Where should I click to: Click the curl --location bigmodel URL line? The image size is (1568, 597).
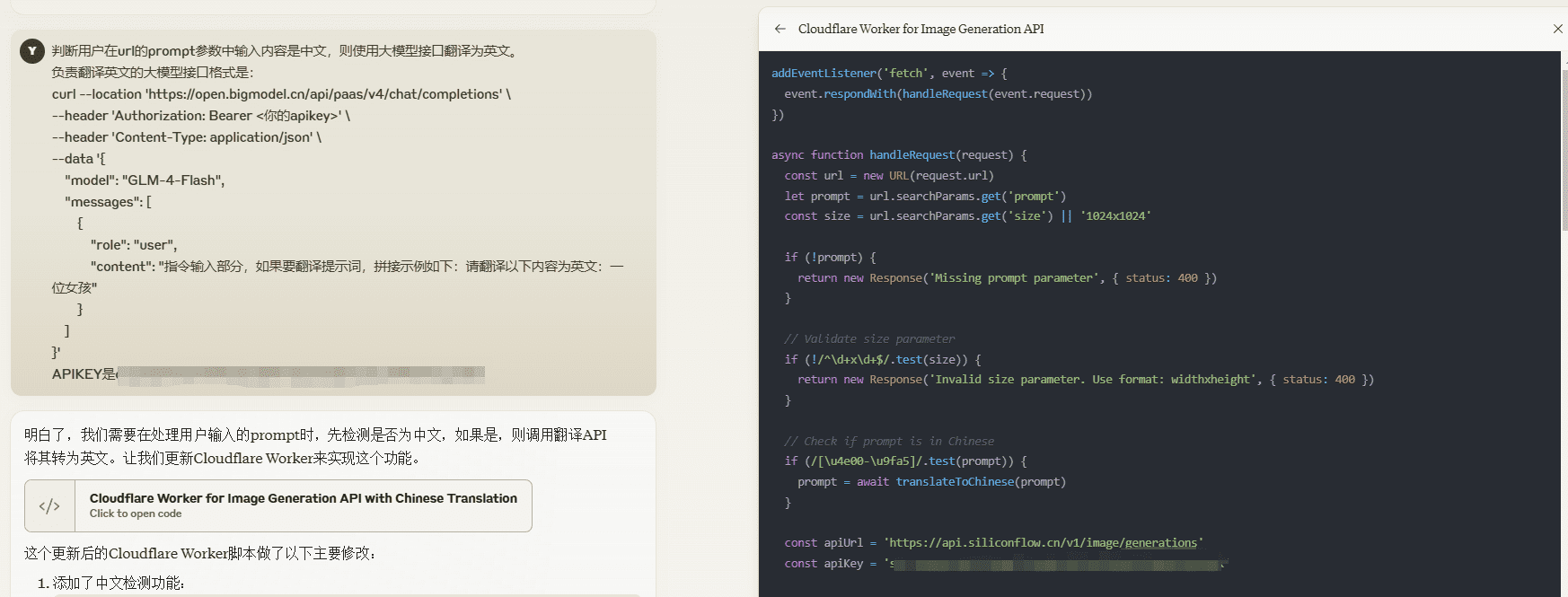point(281,94)
